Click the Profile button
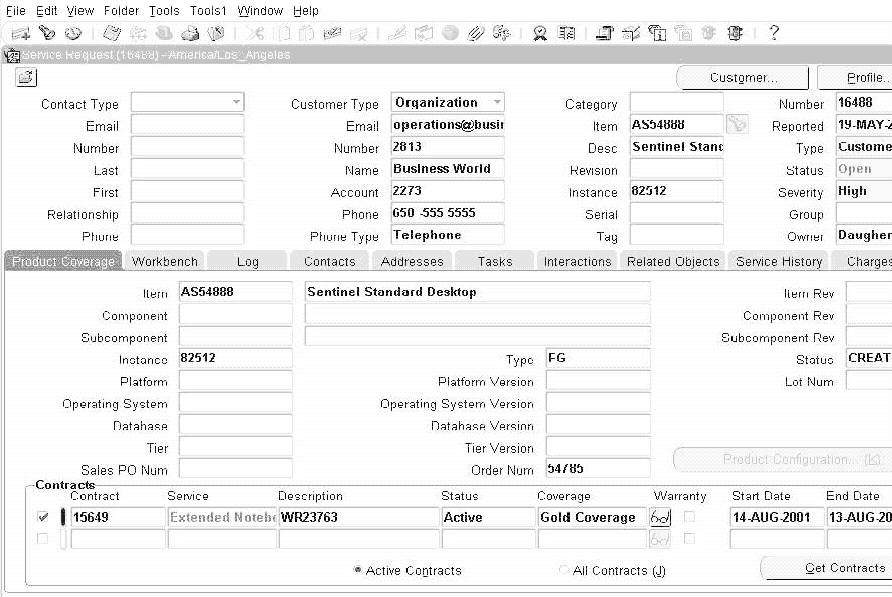Screen dimensions: 892x597 pos(855,77)
